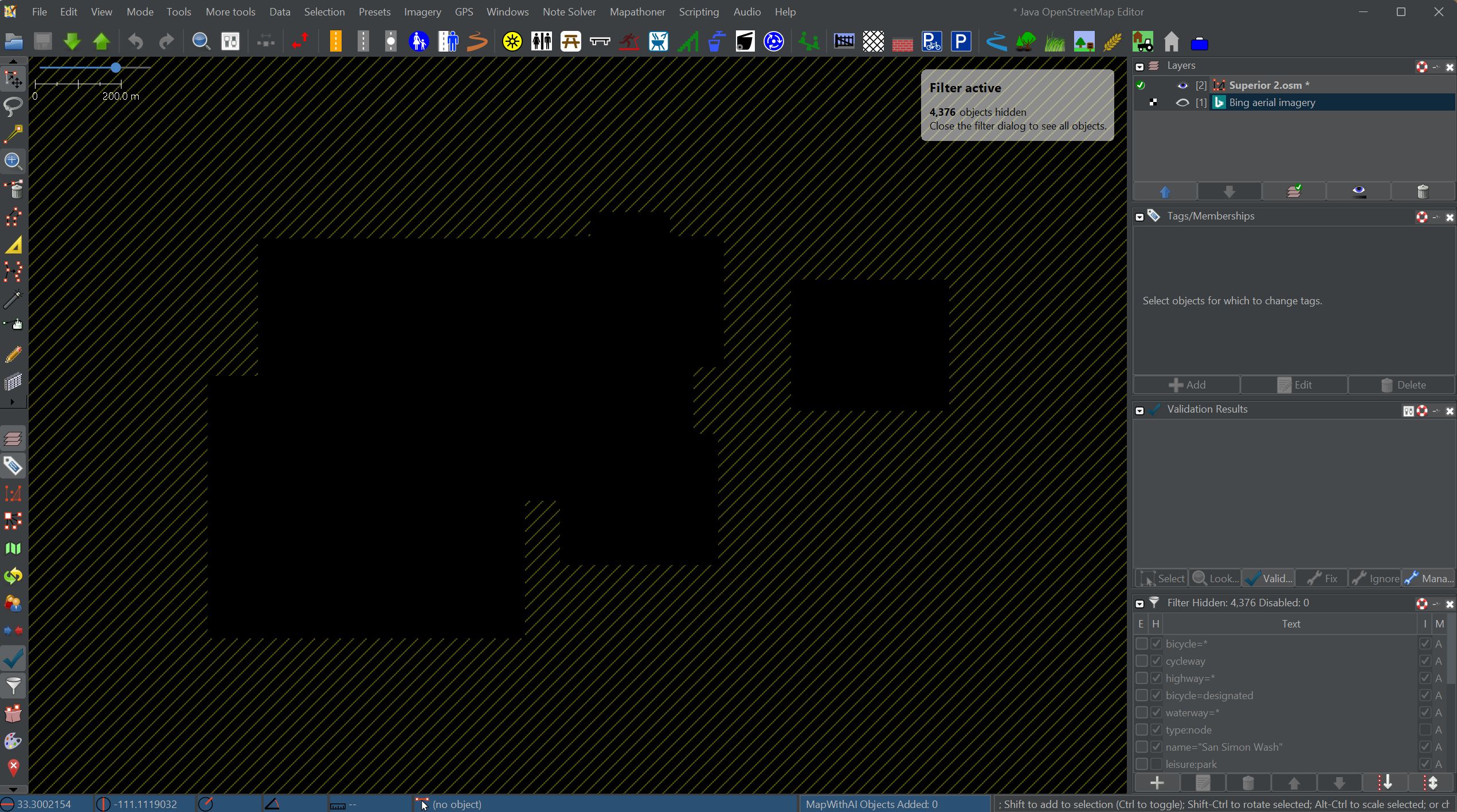Click the zoom slider handle

pos(116,68)
